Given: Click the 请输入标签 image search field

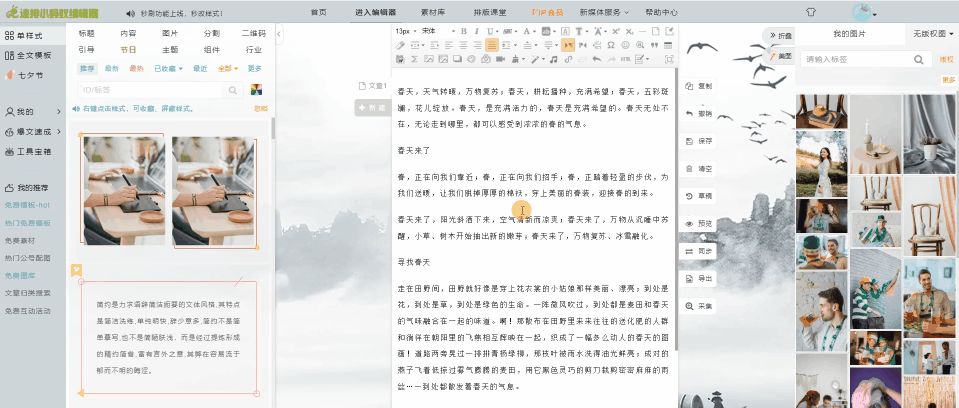Looking at the screenshot, I should [x=856, y=59].
